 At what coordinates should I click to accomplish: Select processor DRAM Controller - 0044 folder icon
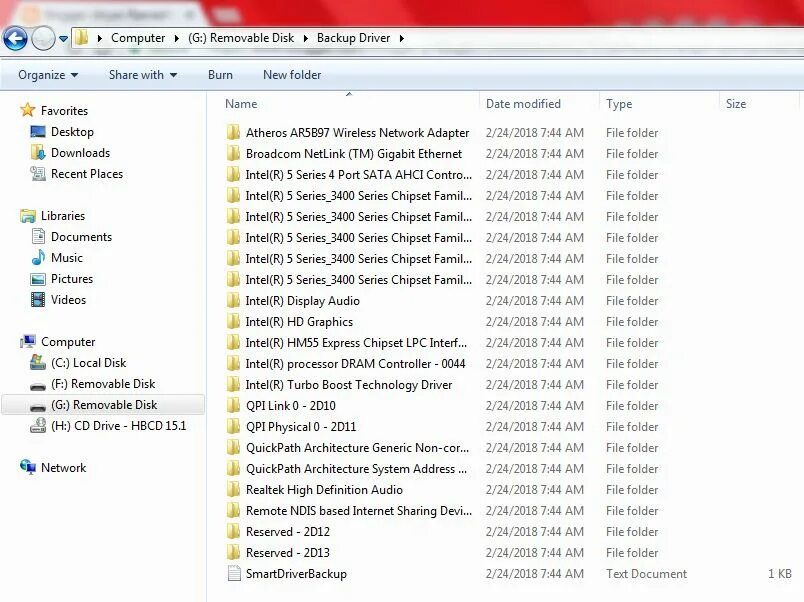pos(233,364)
